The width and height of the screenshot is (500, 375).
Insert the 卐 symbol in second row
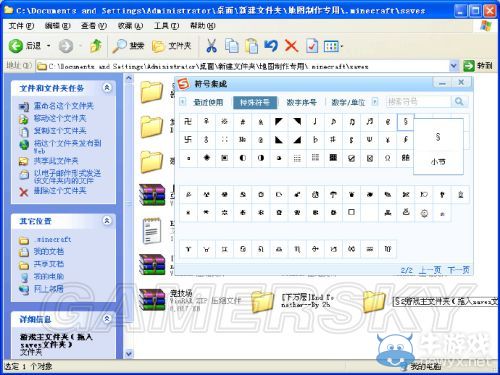click(188, 140)
